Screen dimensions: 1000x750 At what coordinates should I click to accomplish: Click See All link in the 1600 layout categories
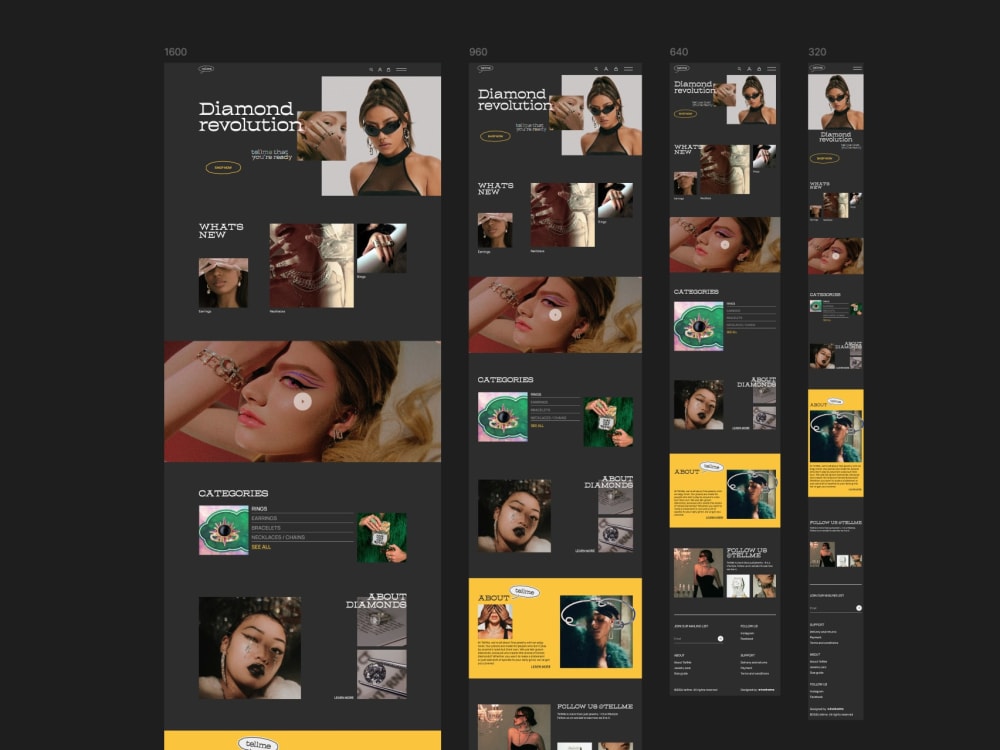pos(261,547)
